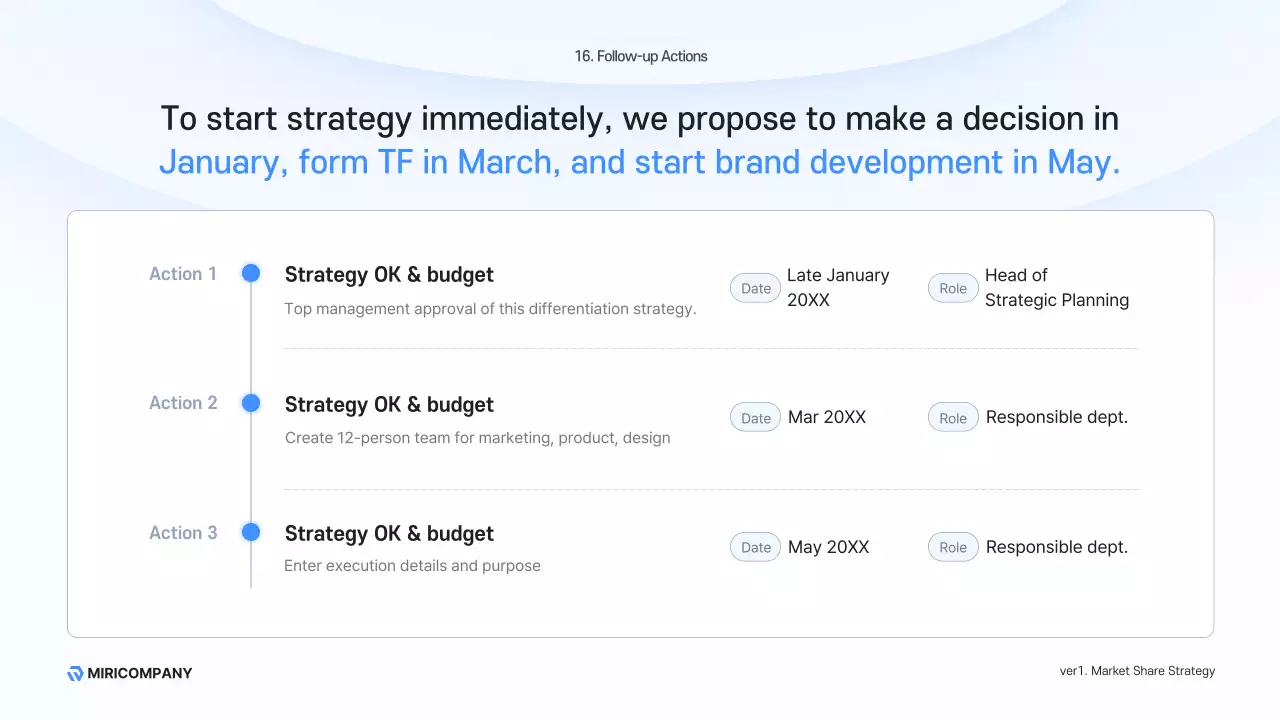1280x720 pixels.
Task: Click the Date badge beside Mar 20XX
Action: tap(755, 418)
